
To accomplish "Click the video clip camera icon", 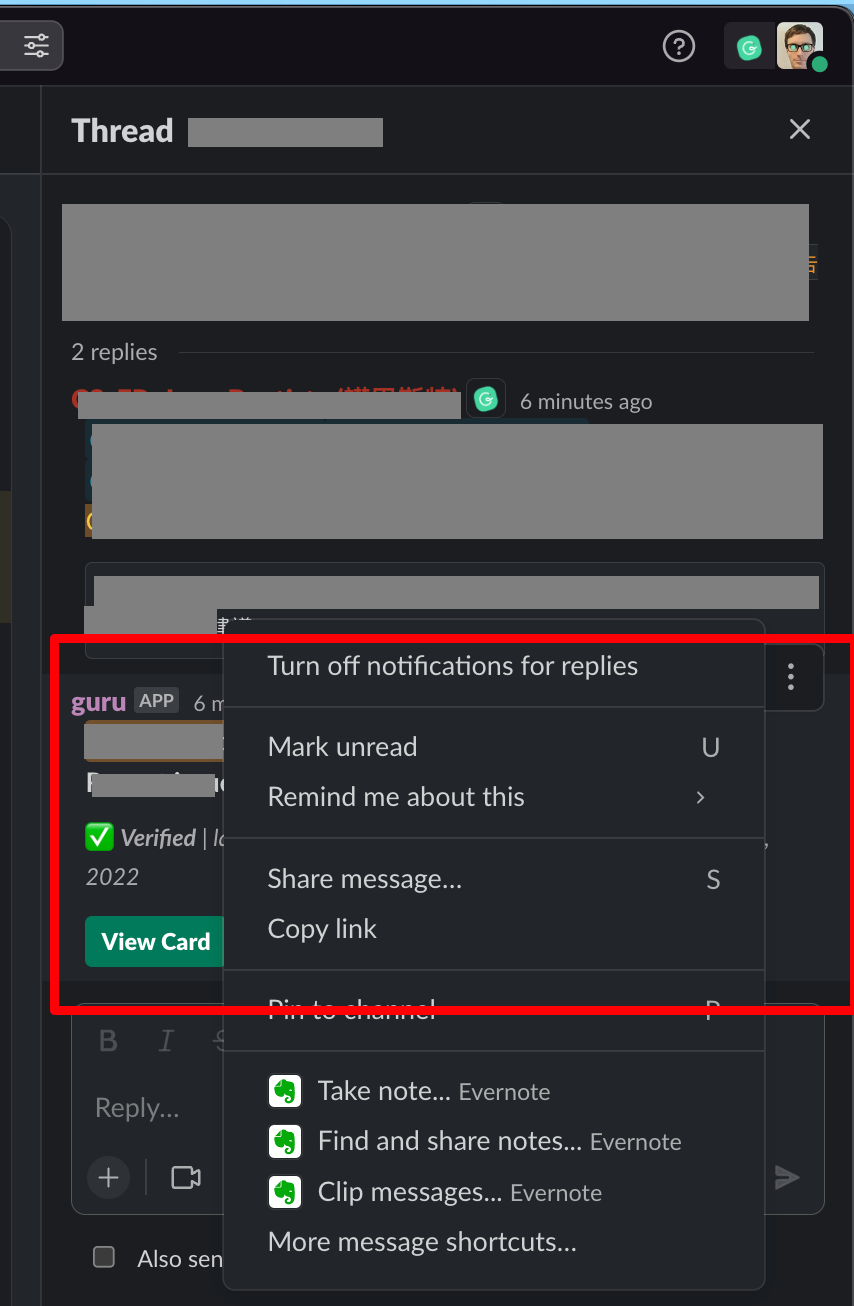I will coord(186,1177).
